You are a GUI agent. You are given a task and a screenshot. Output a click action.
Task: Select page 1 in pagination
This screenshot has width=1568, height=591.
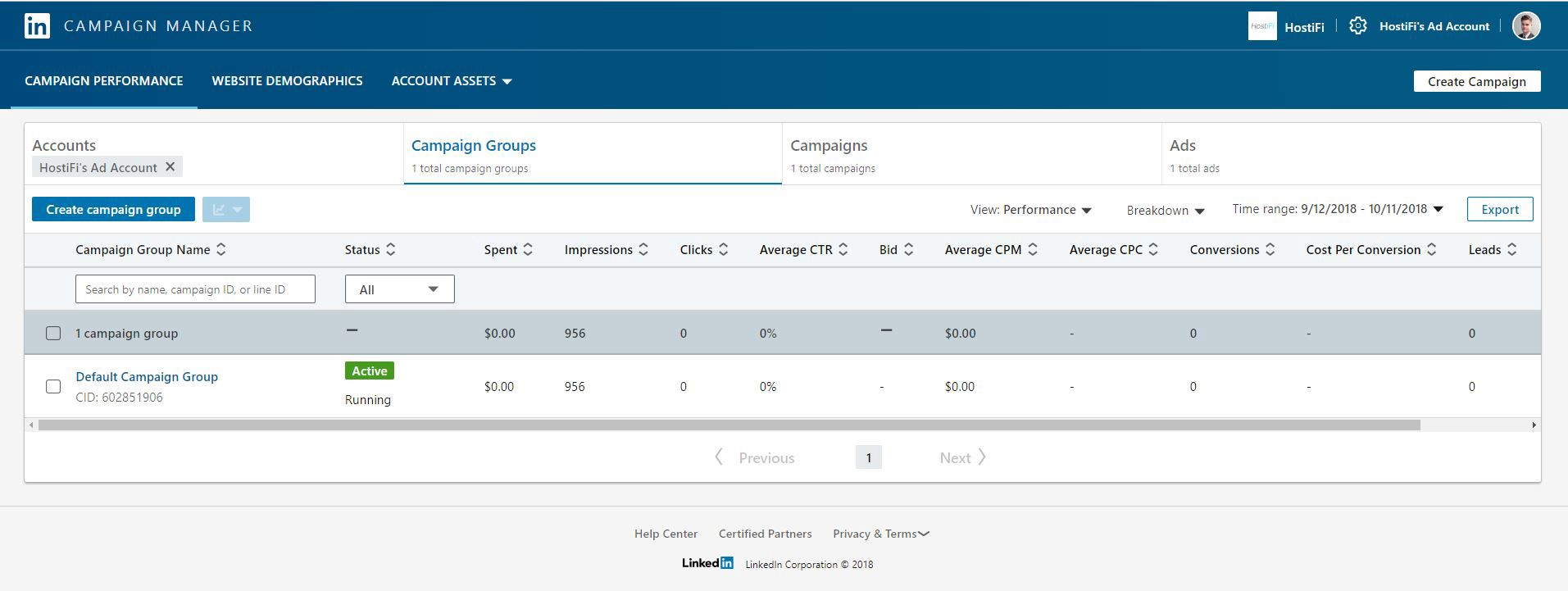pos(869,457)
